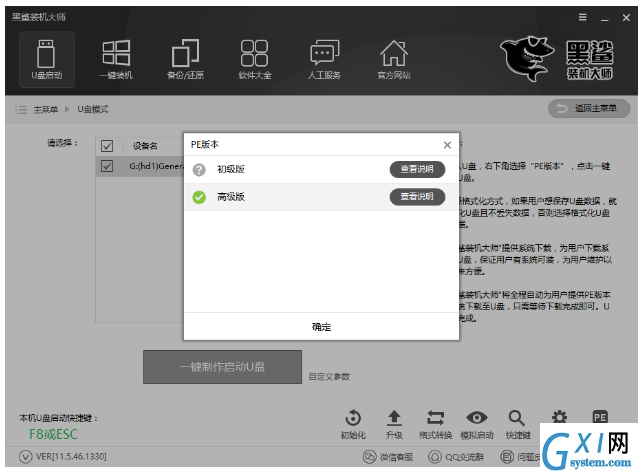Viewport: 638px width, 471px height.
Task: Click the 快捷键 magnifier icon
Action: point(518,424)
